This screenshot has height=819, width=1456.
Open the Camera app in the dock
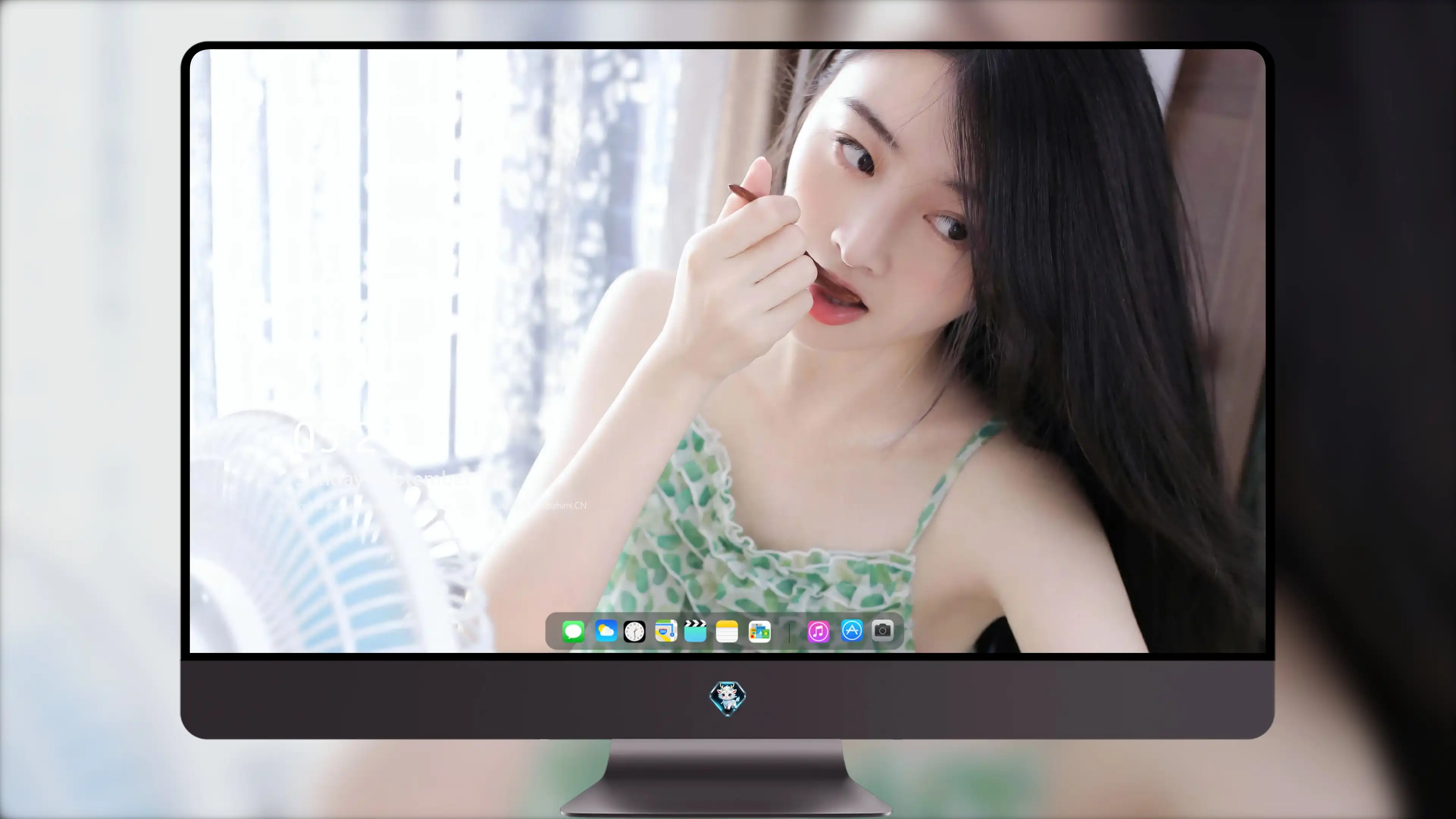[882, 630]
